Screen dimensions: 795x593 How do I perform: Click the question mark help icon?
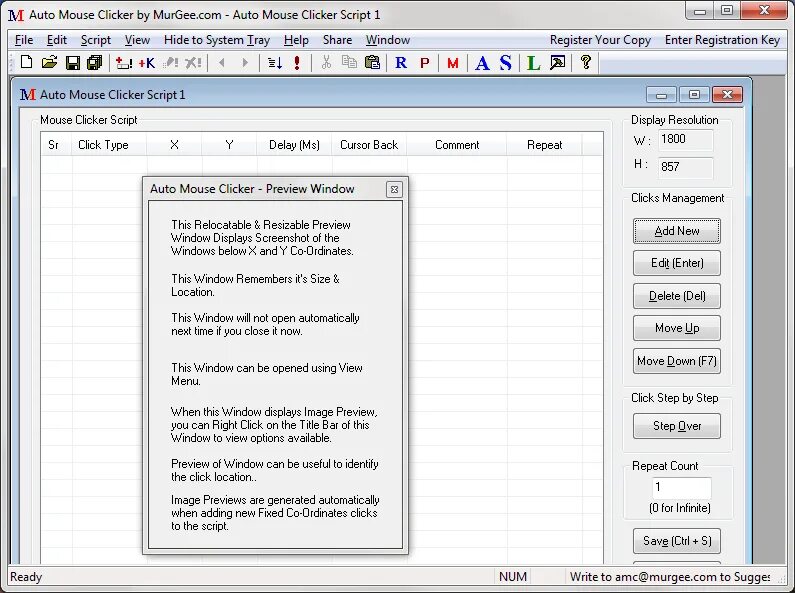pyautogui.click(x=586, y=62)
